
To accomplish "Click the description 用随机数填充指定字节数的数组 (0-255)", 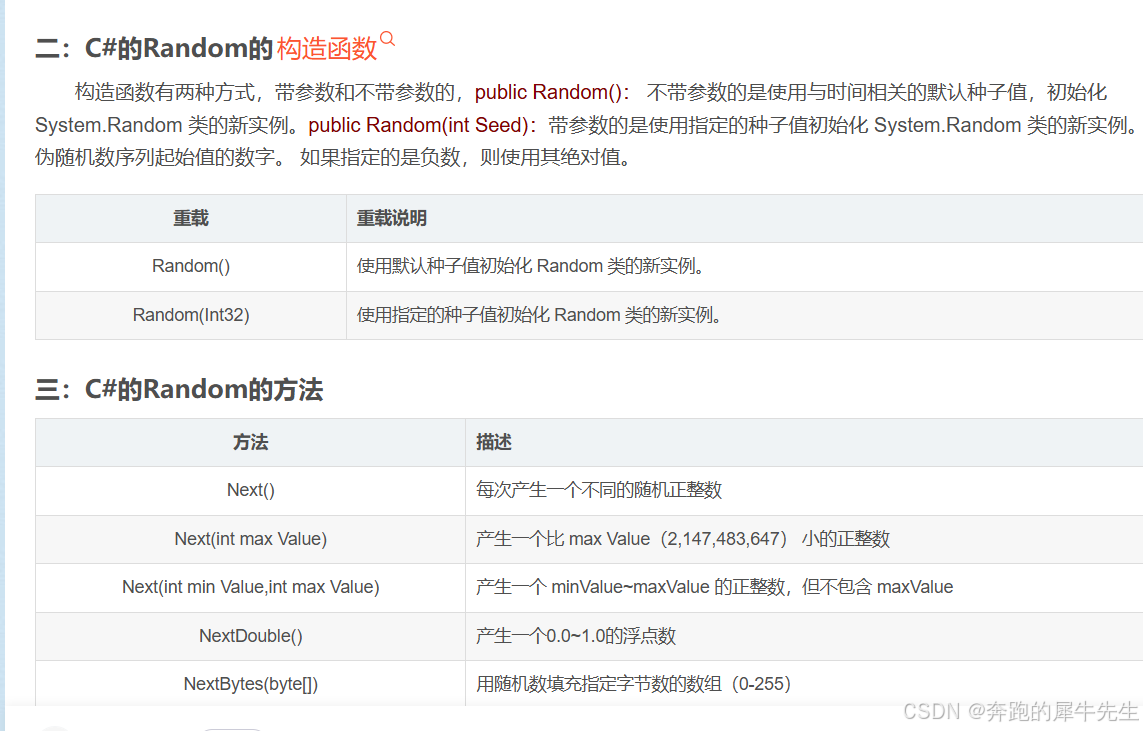I will (633, 684).
